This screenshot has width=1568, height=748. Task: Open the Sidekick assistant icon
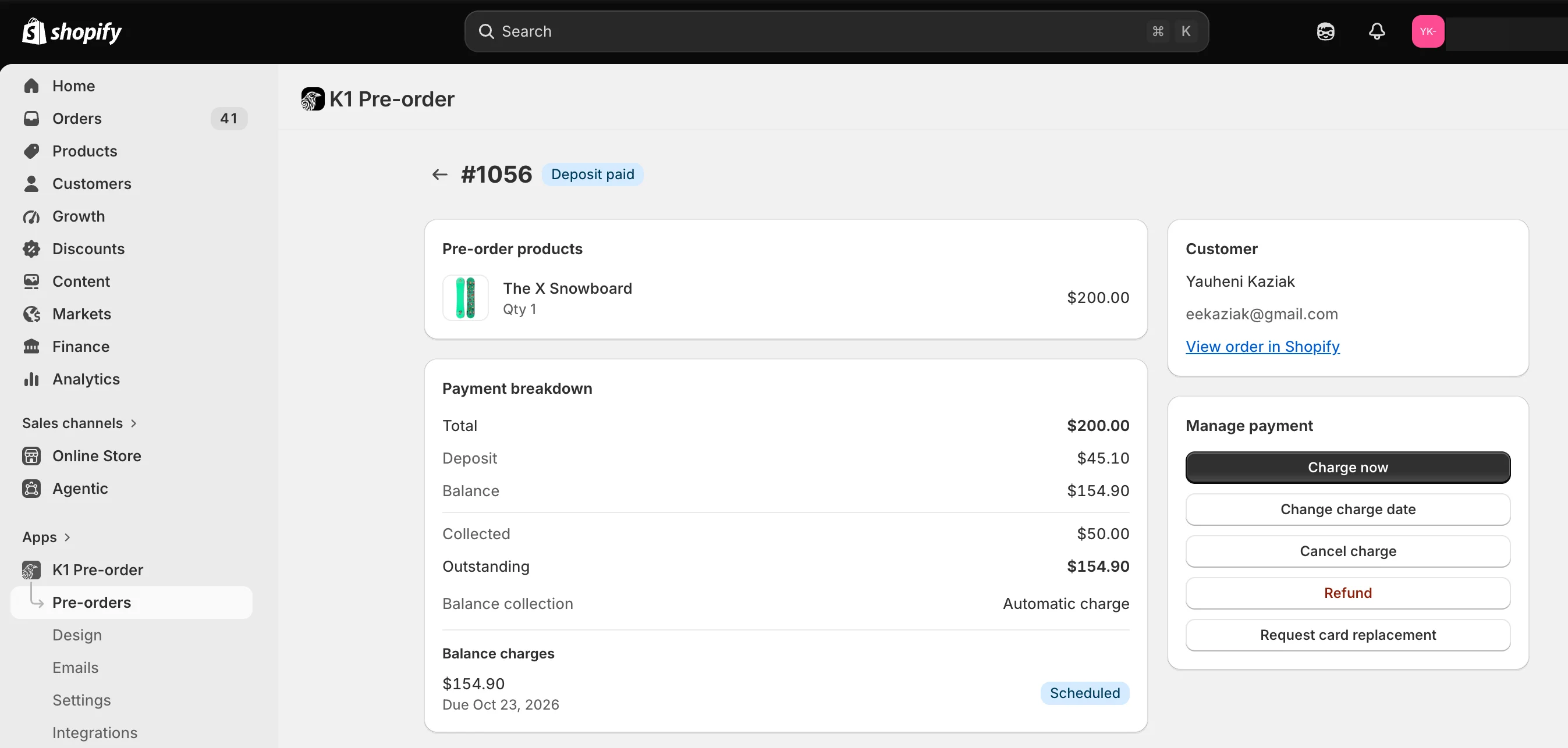tap(1325, 31)
